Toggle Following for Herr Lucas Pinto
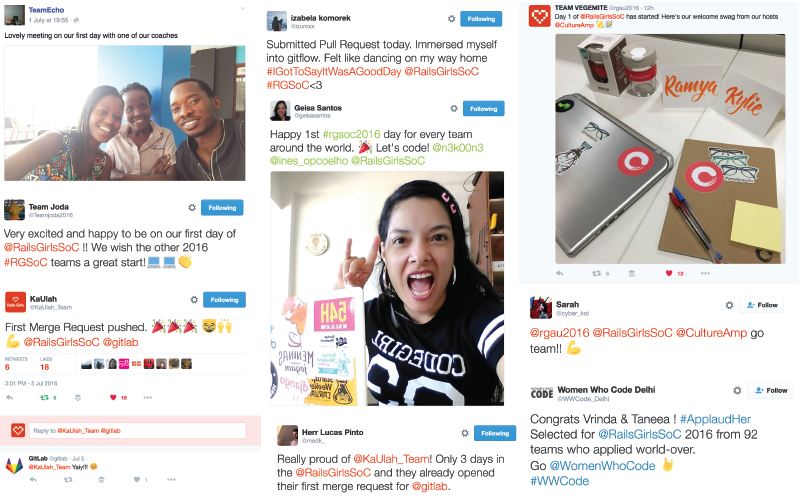This screenshot has width=800, height=500. pyautogui.click(x=495, y=433)
